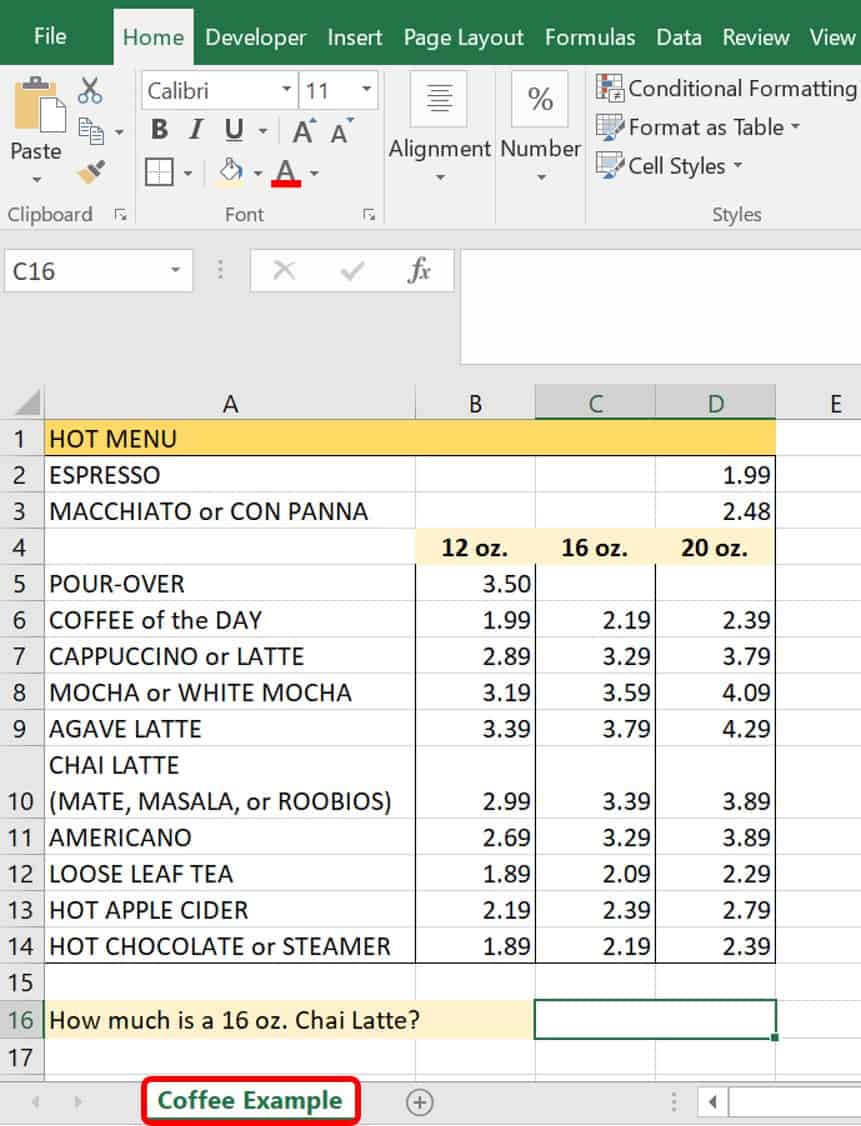Apply cell borders icon
This screenshot has height=1126, width=861.
point(159,172)
